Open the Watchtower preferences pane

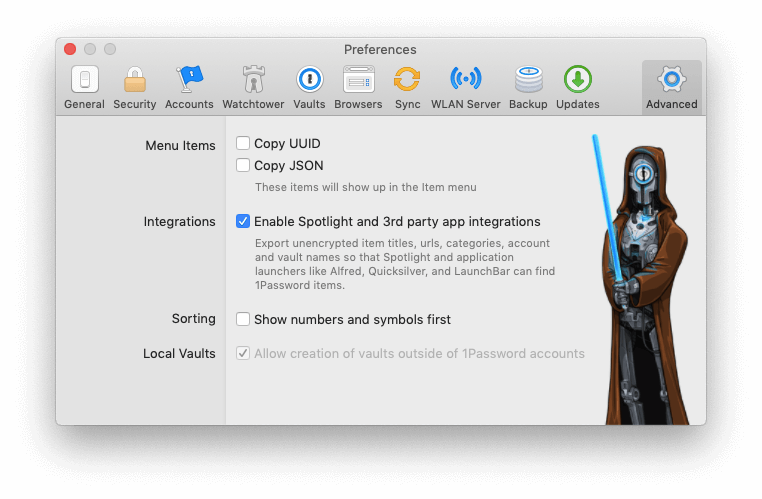[x=253, y=88]
